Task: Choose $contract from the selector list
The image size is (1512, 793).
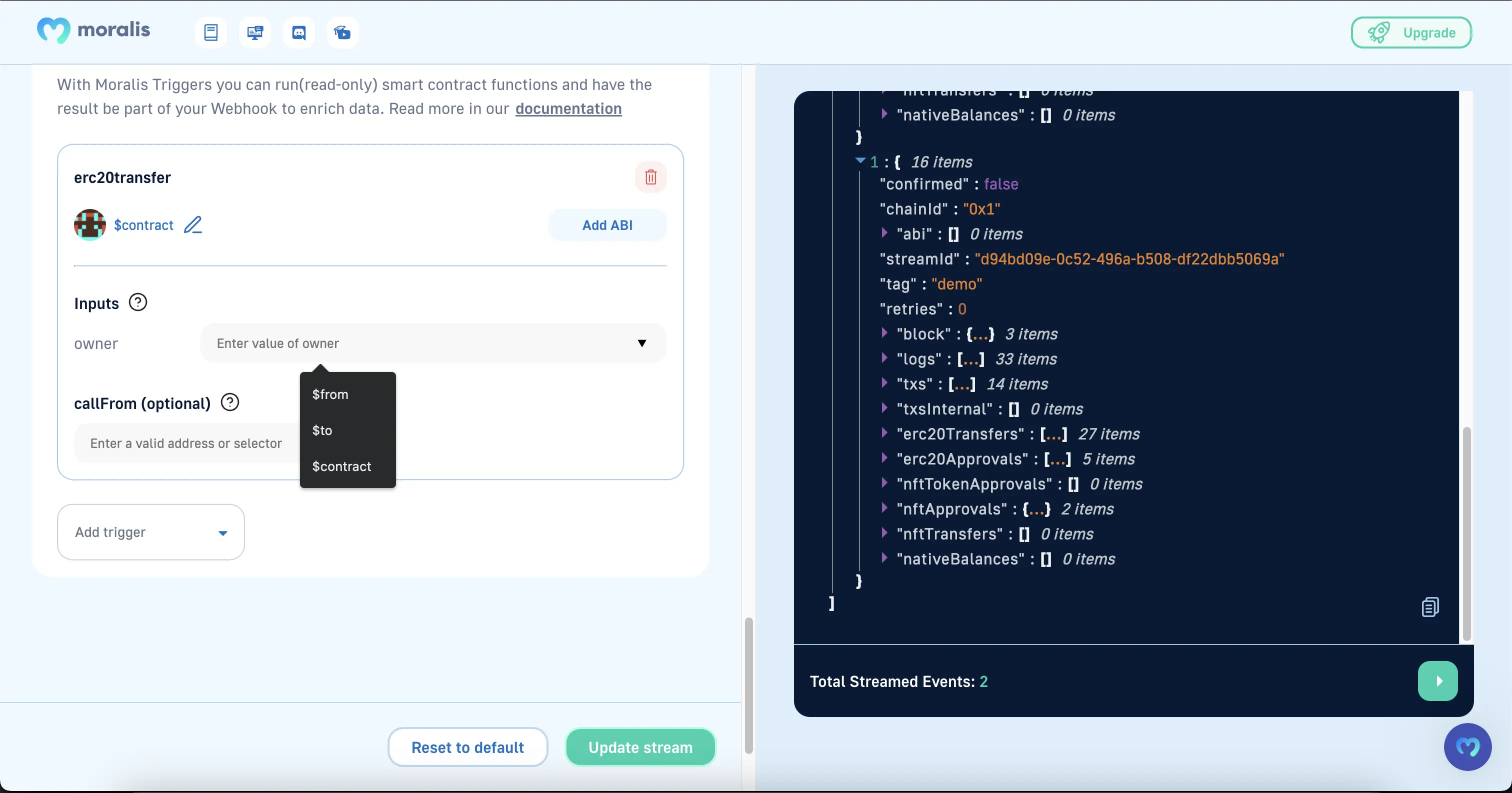Action: [x=341, y=466]
